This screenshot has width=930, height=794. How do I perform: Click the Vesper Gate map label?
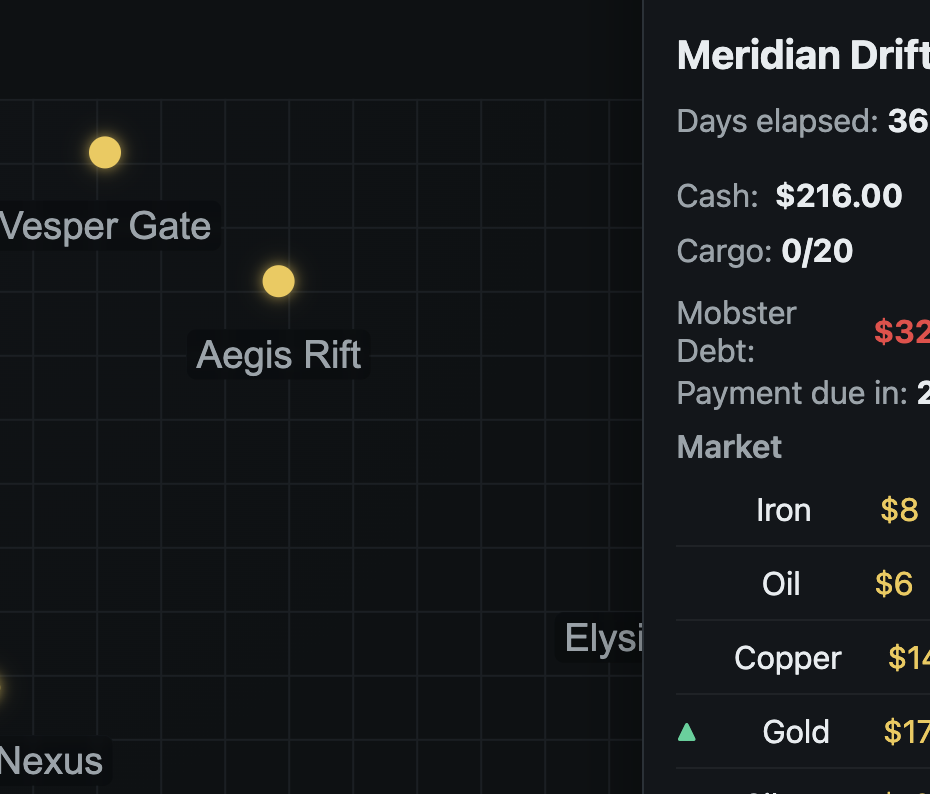[106, 226]
